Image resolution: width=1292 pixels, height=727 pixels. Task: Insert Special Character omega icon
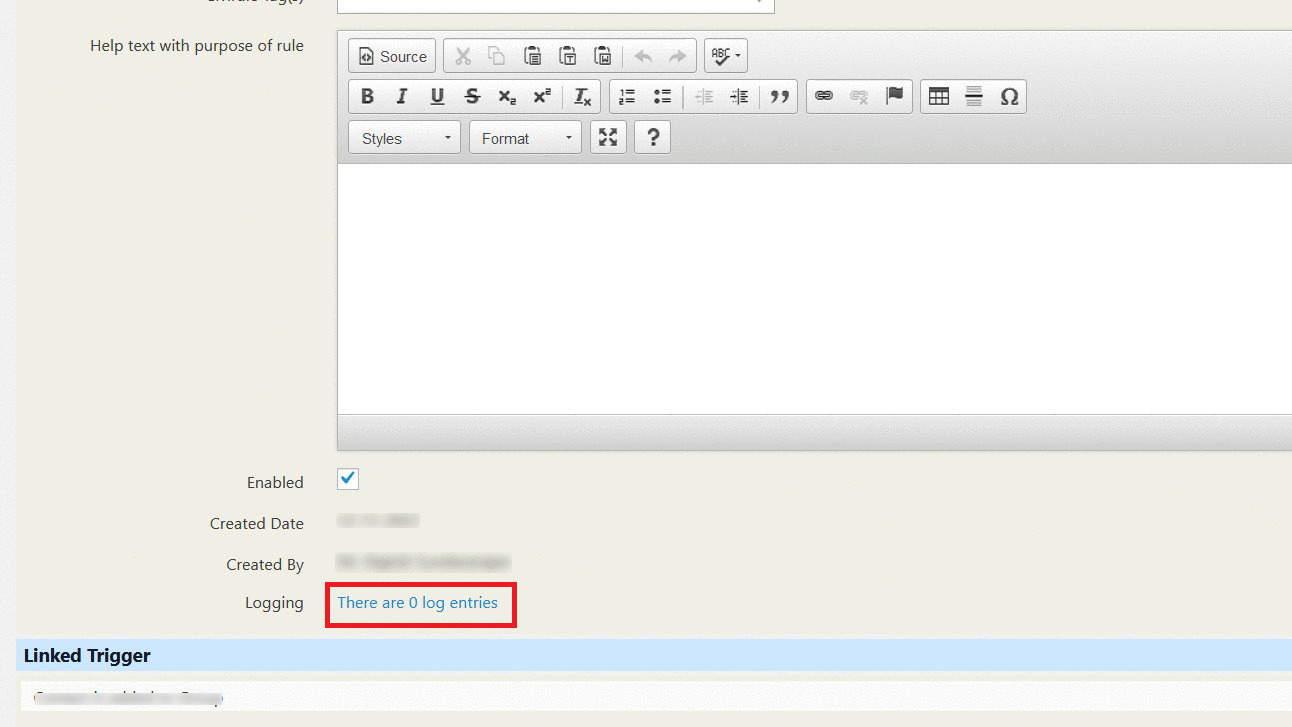pos(1009,97)
